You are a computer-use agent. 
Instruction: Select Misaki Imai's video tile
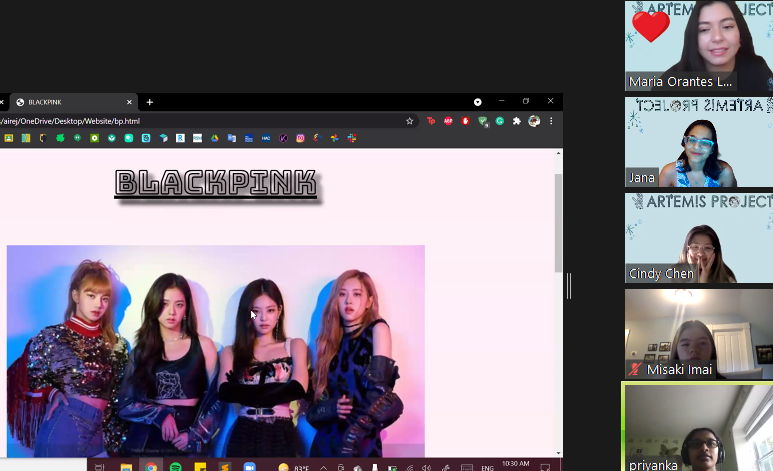pyautogui.click(x=699, y=334)
